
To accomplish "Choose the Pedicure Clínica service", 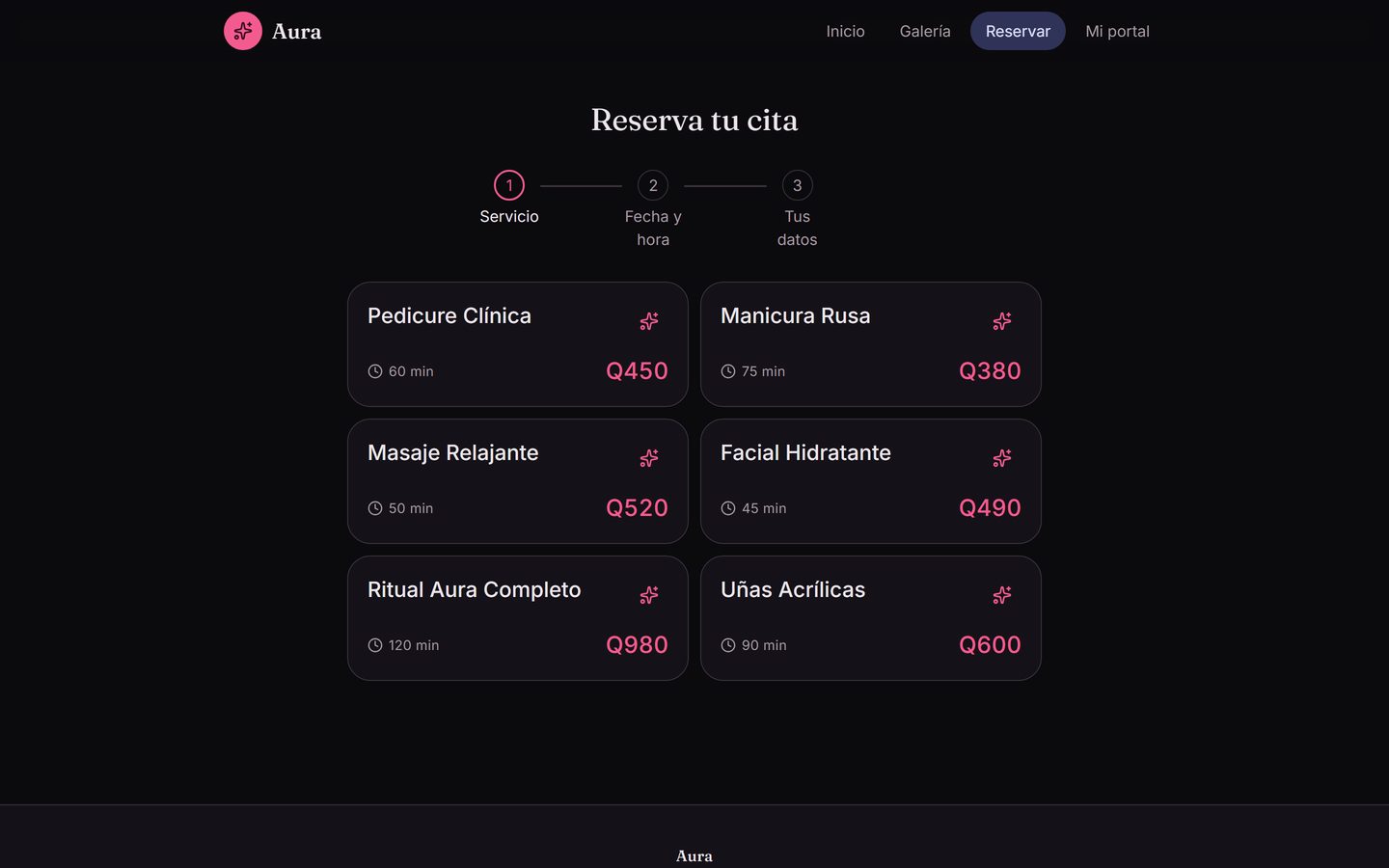I will [518, 344].
